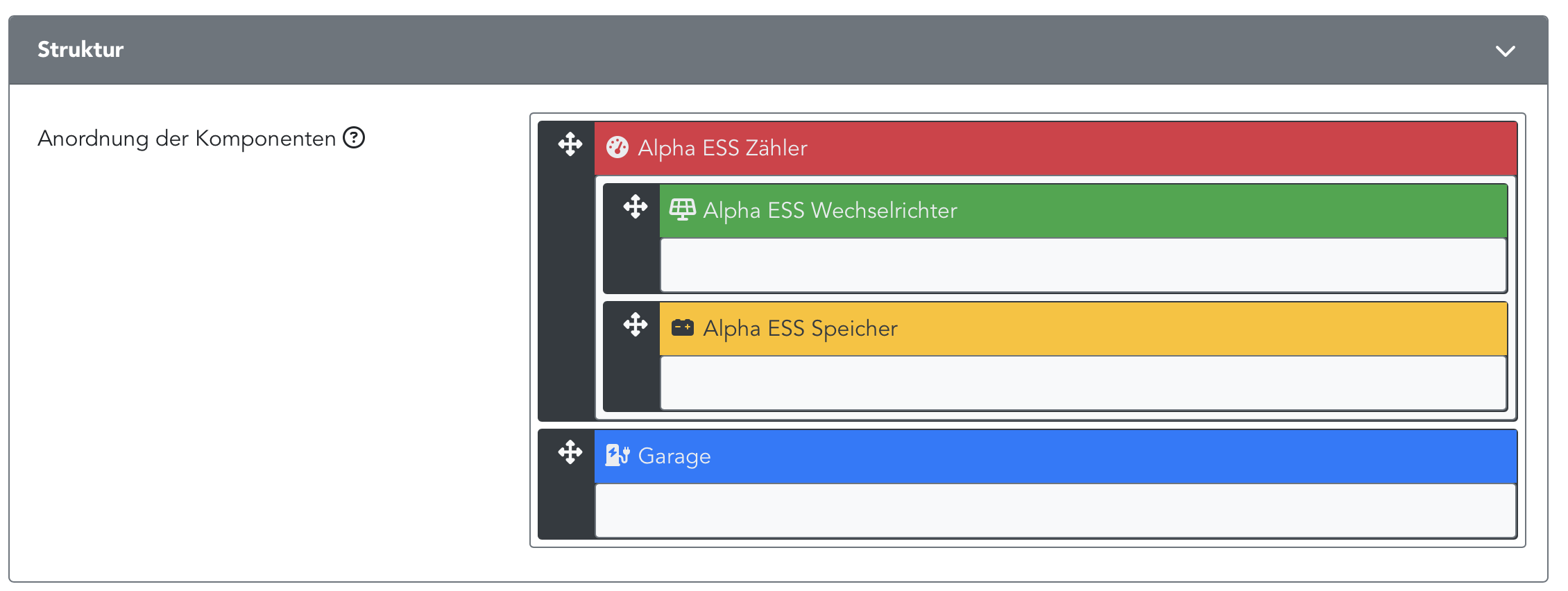Click the battery icon on Alpha ESS Speicher
The image size is (1568, 591).
pos(682,327)
